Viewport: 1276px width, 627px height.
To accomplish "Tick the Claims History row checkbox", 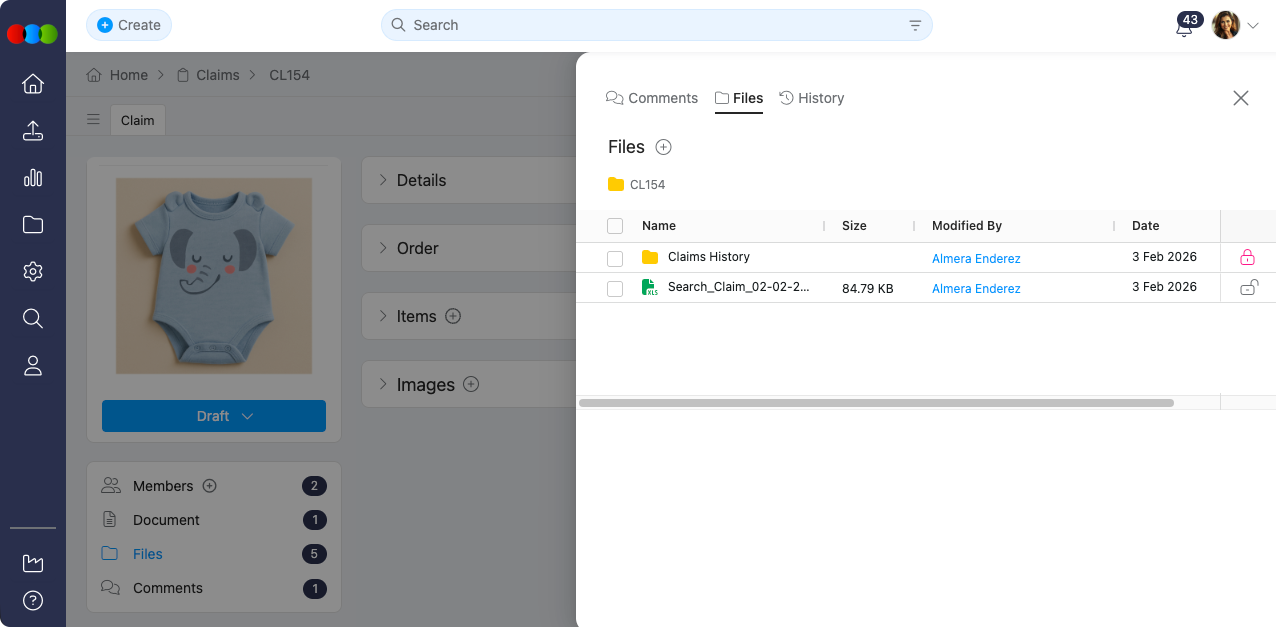I will point(615,259).
